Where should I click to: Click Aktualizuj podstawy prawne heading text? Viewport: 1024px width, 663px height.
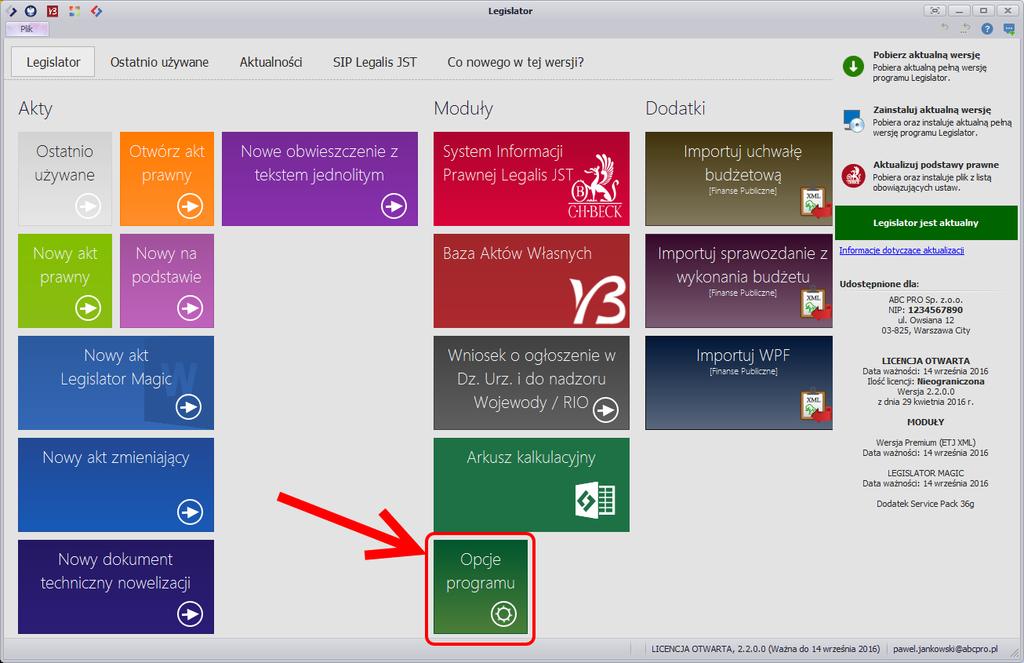[936, 165]
